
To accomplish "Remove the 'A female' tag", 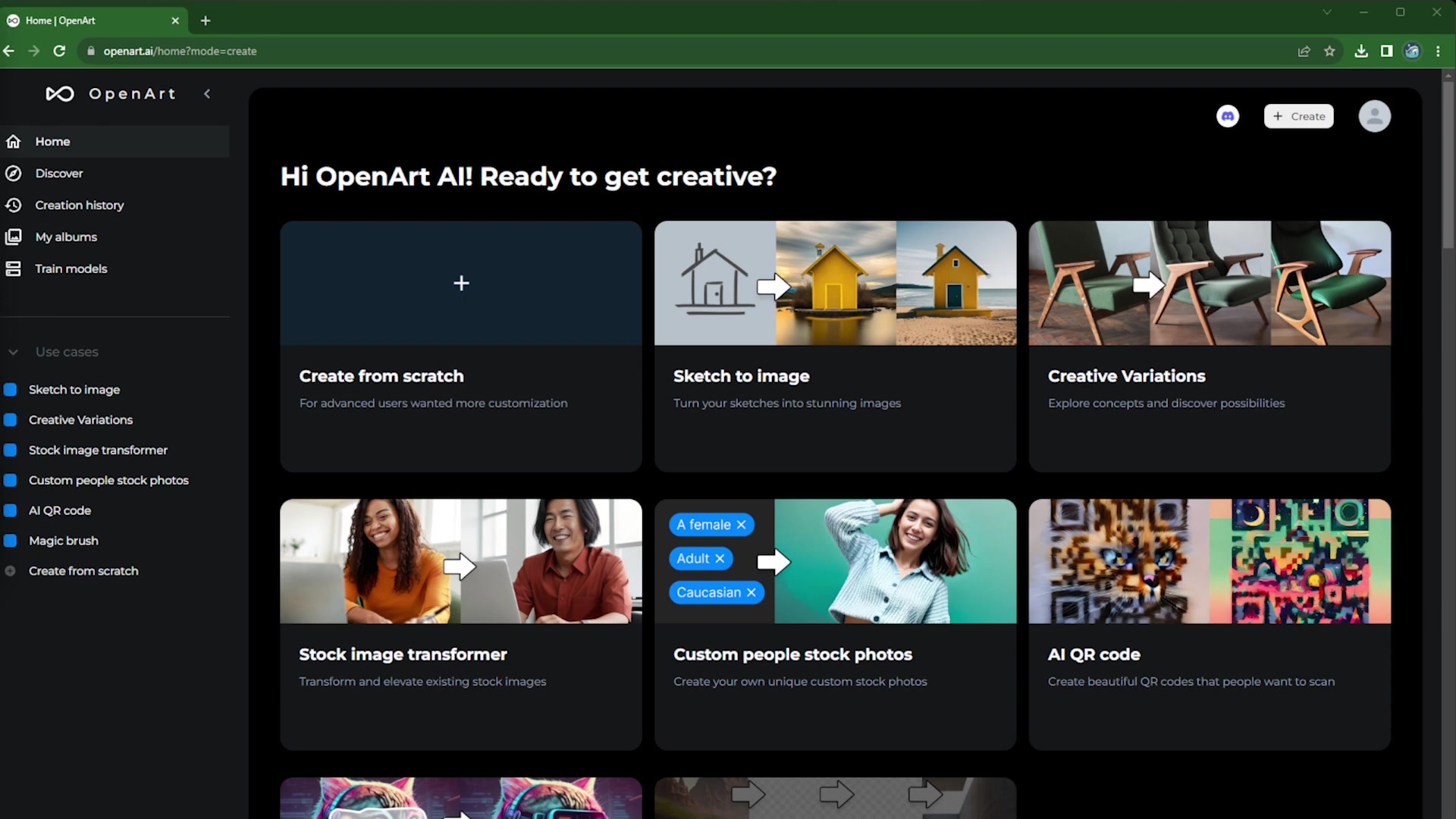I will (x=741, y=525).
